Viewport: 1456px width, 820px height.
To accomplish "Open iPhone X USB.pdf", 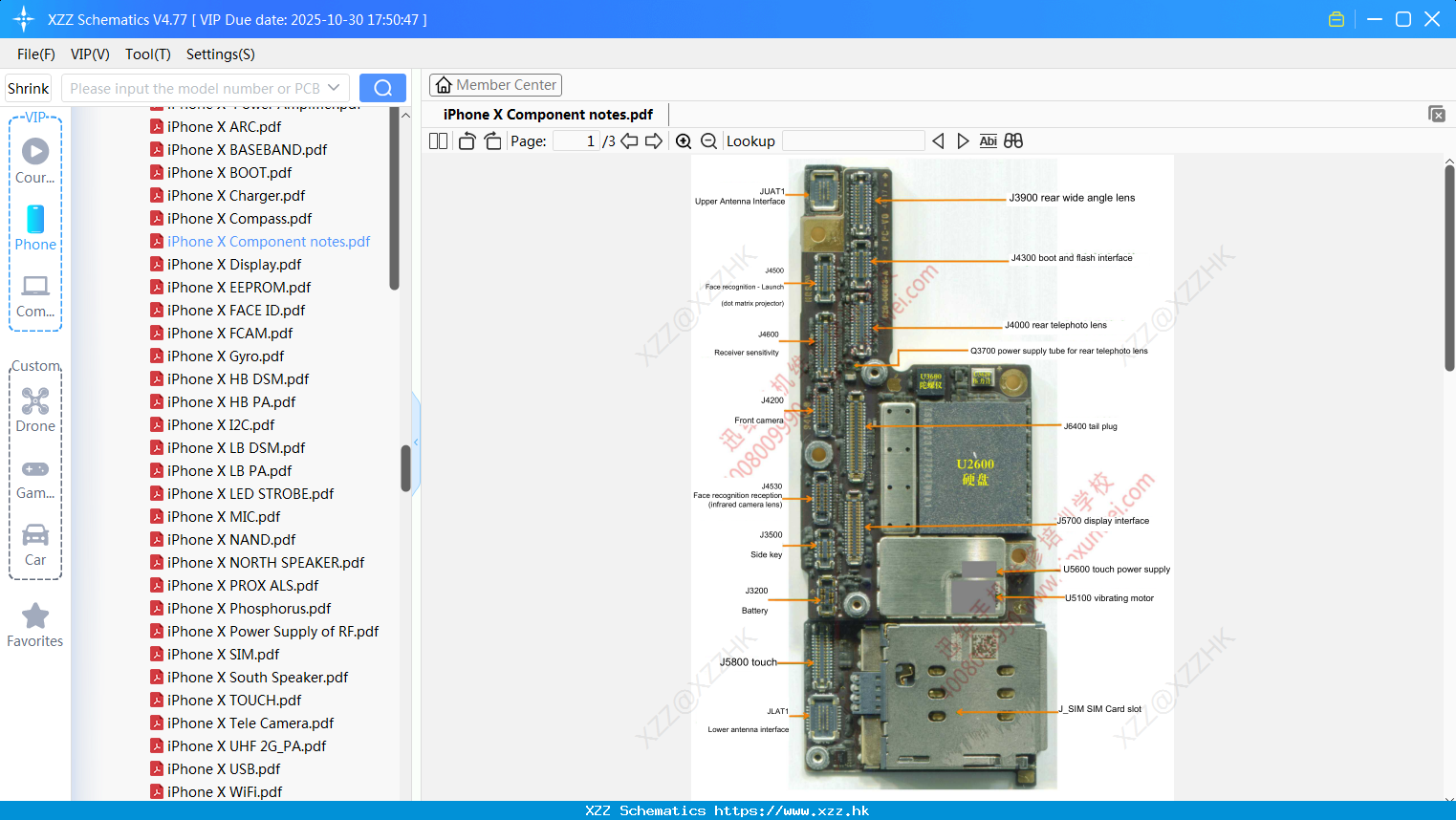I will coord(215,768).
